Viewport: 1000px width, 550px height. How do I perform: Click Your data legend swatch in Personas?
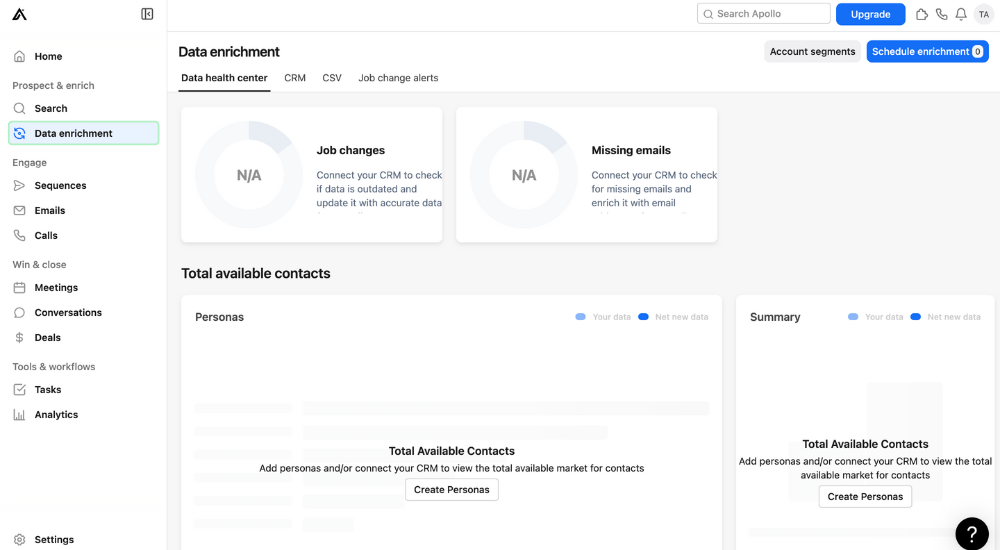[580, 317]
